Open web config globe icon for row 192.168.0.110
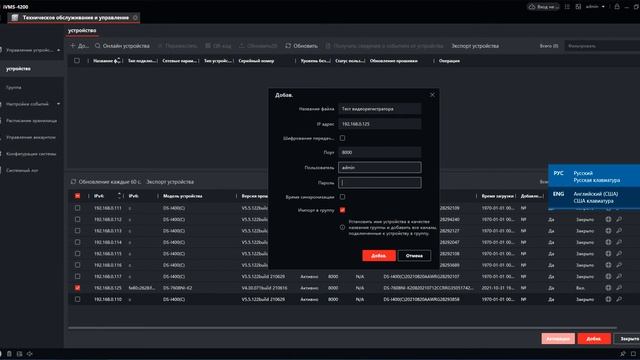Image resolution: width=640 pixels, height=360 pixels. coord(608,299)
